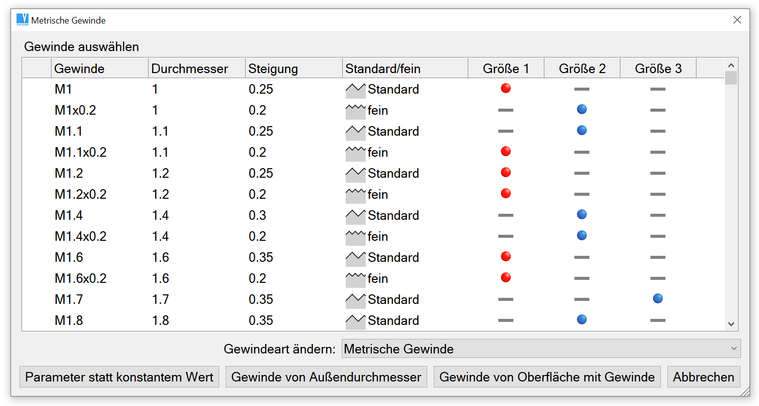The height and width of the screenshot is (406, 759).
Task: Click the blue dot in row M1x0.2
Action: (582, 110)
